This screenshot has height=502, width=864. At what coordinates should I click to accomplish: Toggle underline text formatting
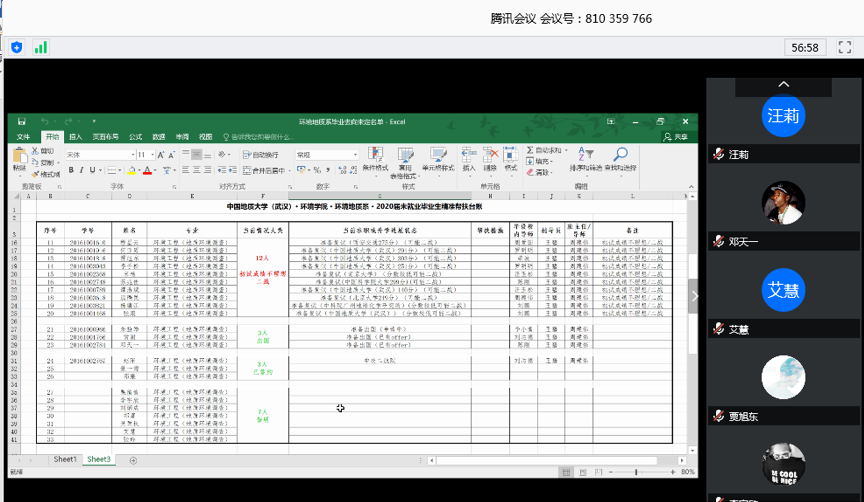(92, 171)
